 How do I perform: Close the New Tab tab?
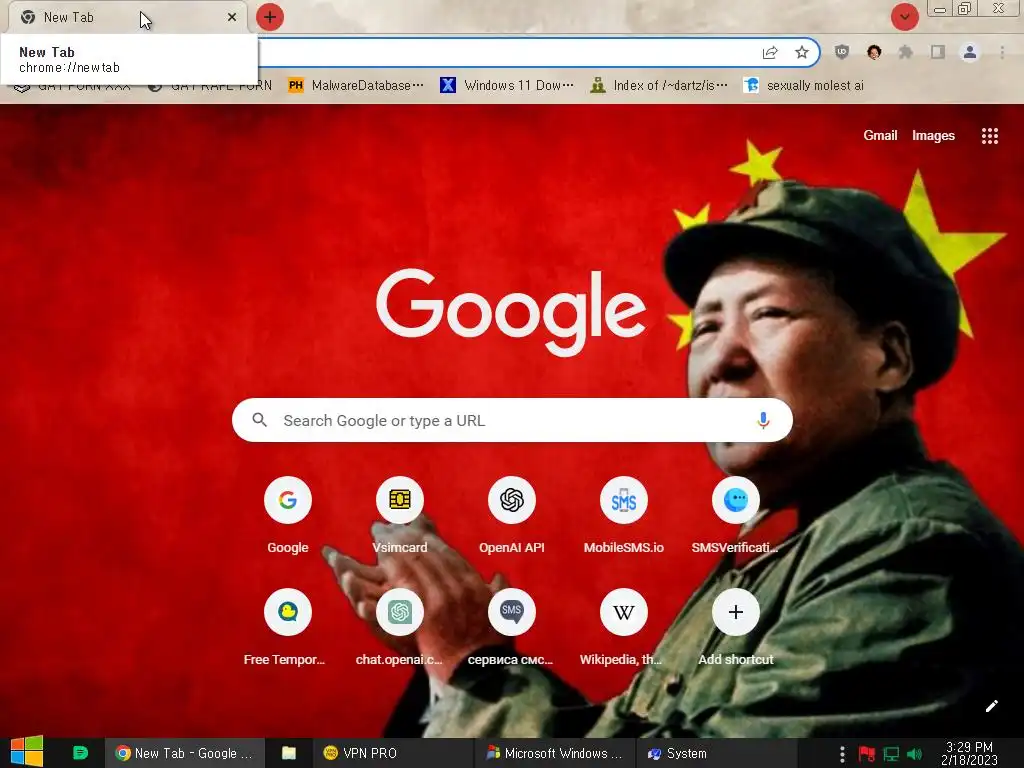point(232,17)
